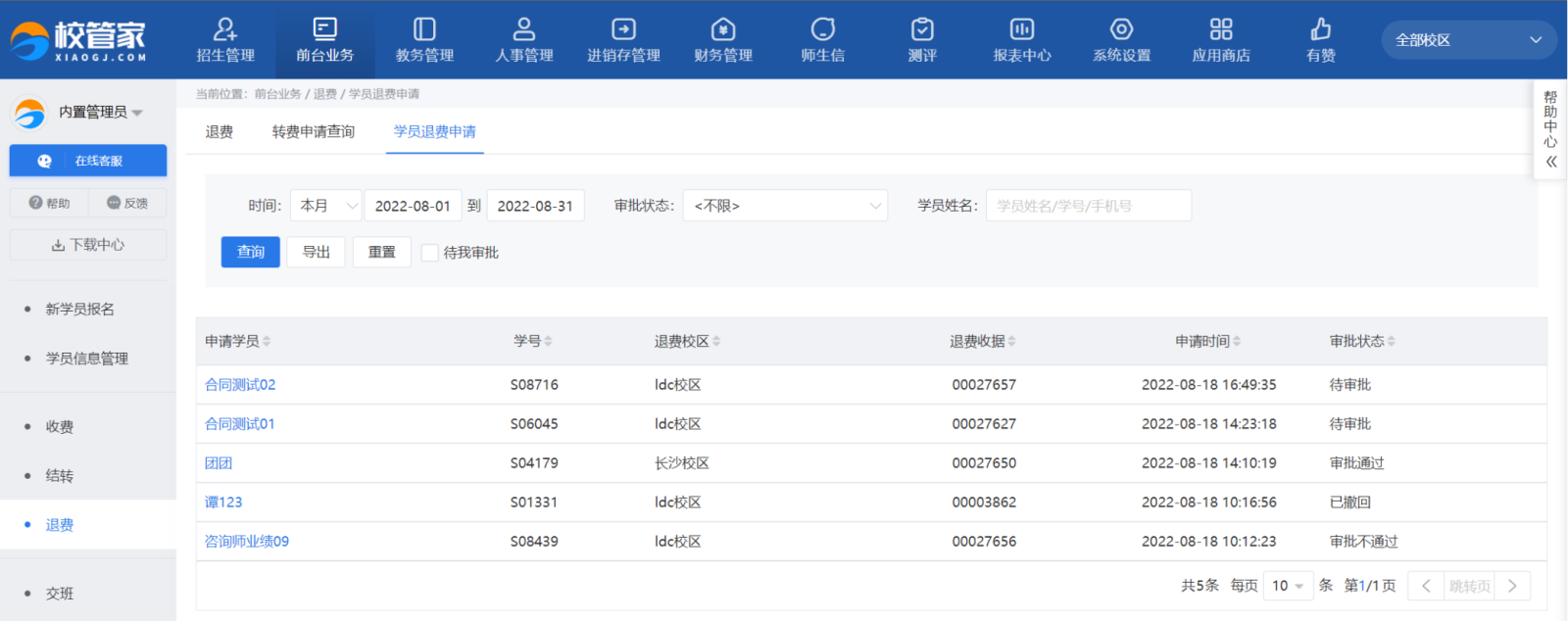Open 人事管理 module icon
Viewport: 1568px width, 621px height.
[x=524, y=29]
